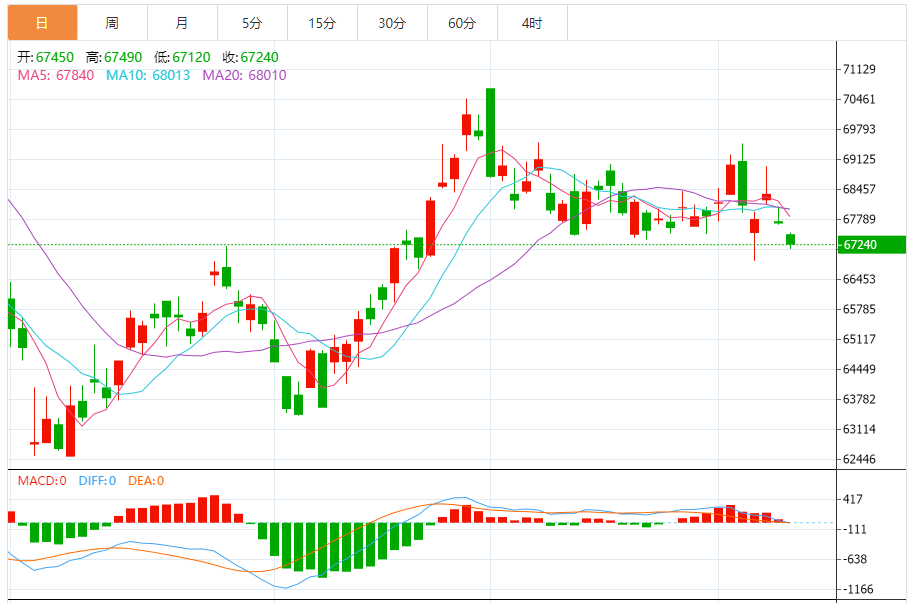Click the 低:67120 low price value
Image resolution: width=912 pixels, height=603 pixels.
click(182, 57)
